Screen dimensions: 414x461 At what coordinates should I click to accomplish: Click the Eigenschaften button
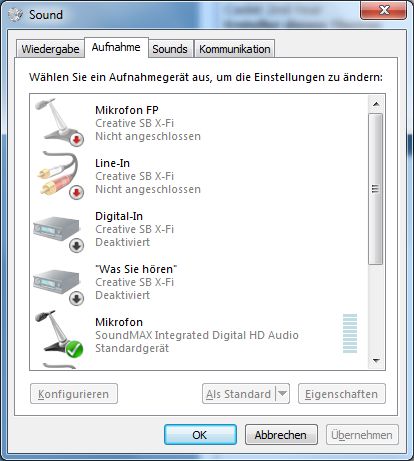coord(342,394)
